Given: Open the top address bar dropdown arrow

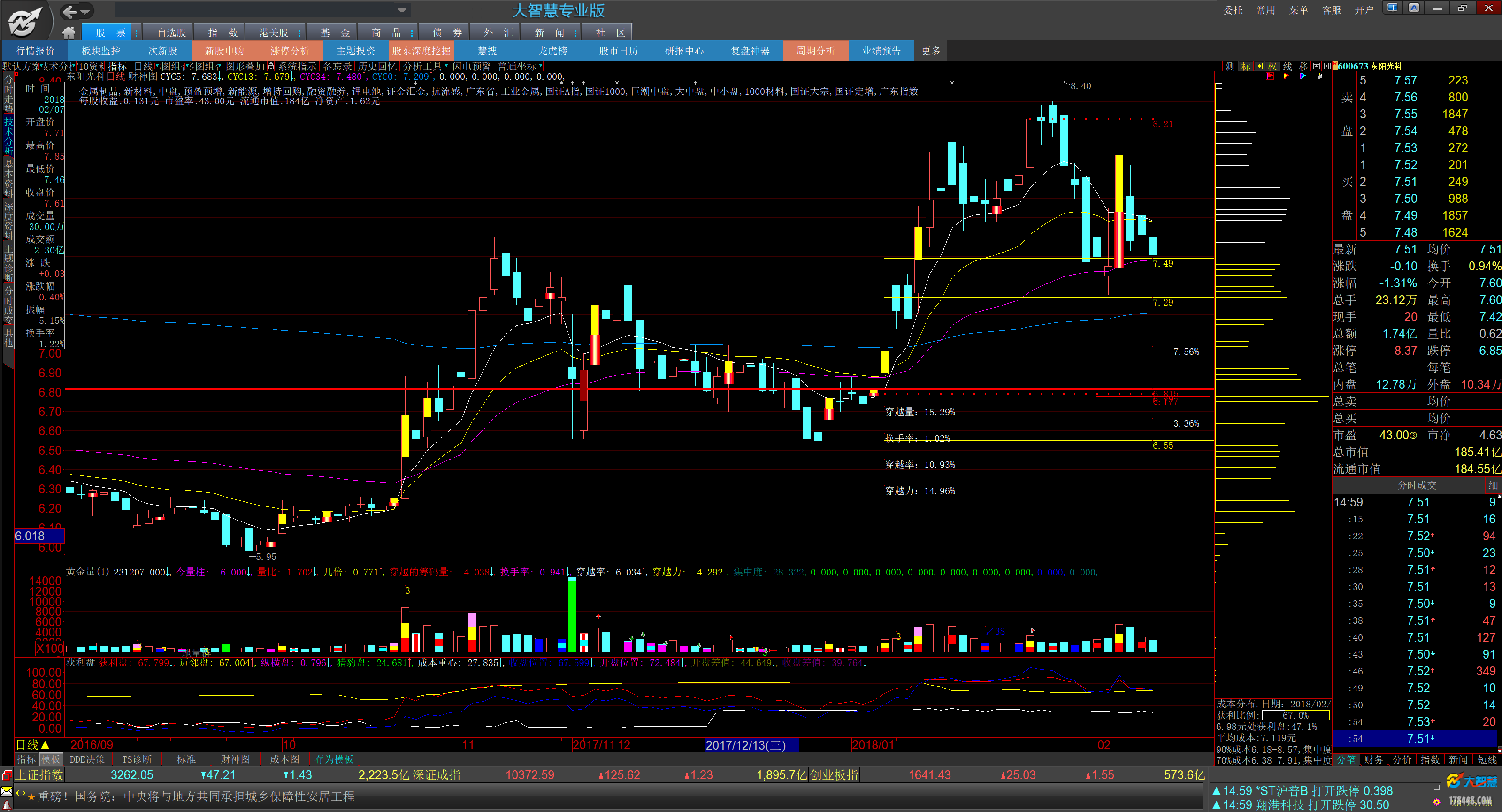Looking at the screenshot, I should tap(401, 10).
